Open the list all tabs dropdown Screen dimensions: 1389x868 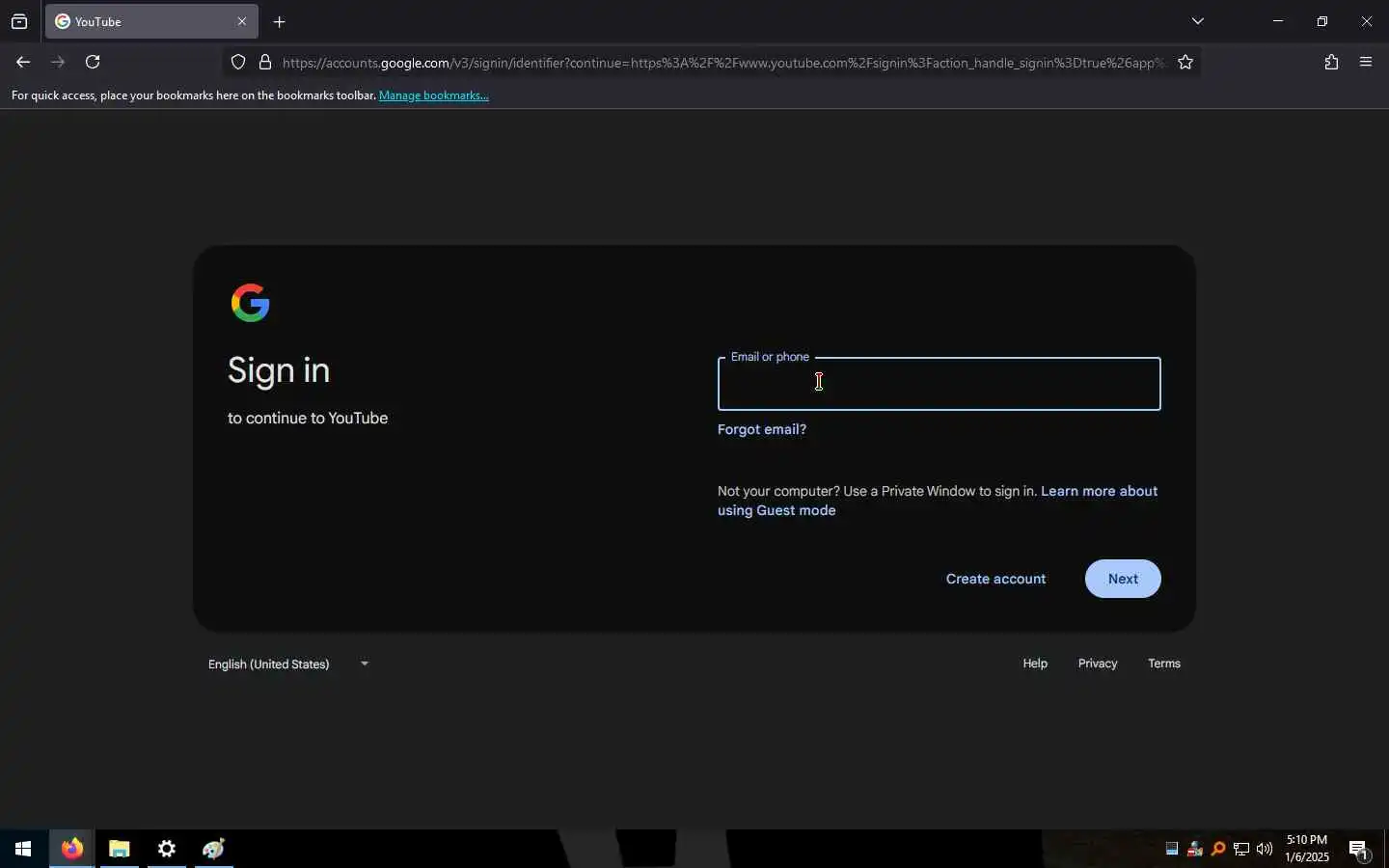click(x=1197, y=21)
